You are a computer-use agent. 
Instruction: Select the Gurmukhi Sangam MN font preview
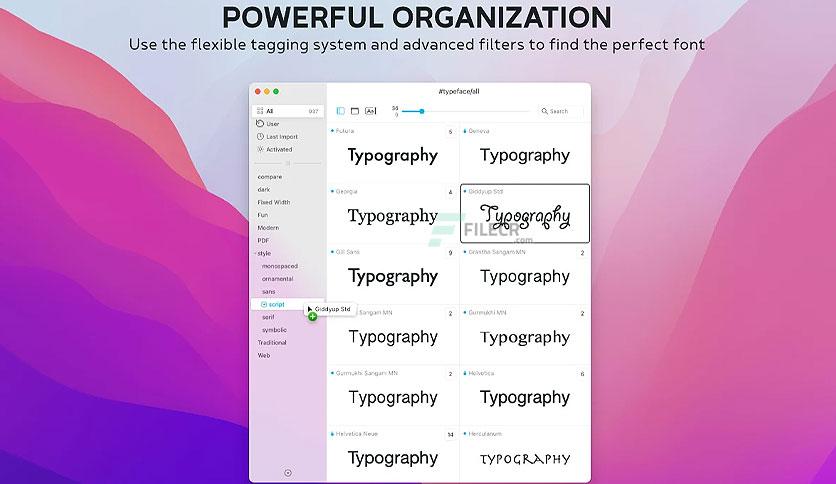click(393, 397)
